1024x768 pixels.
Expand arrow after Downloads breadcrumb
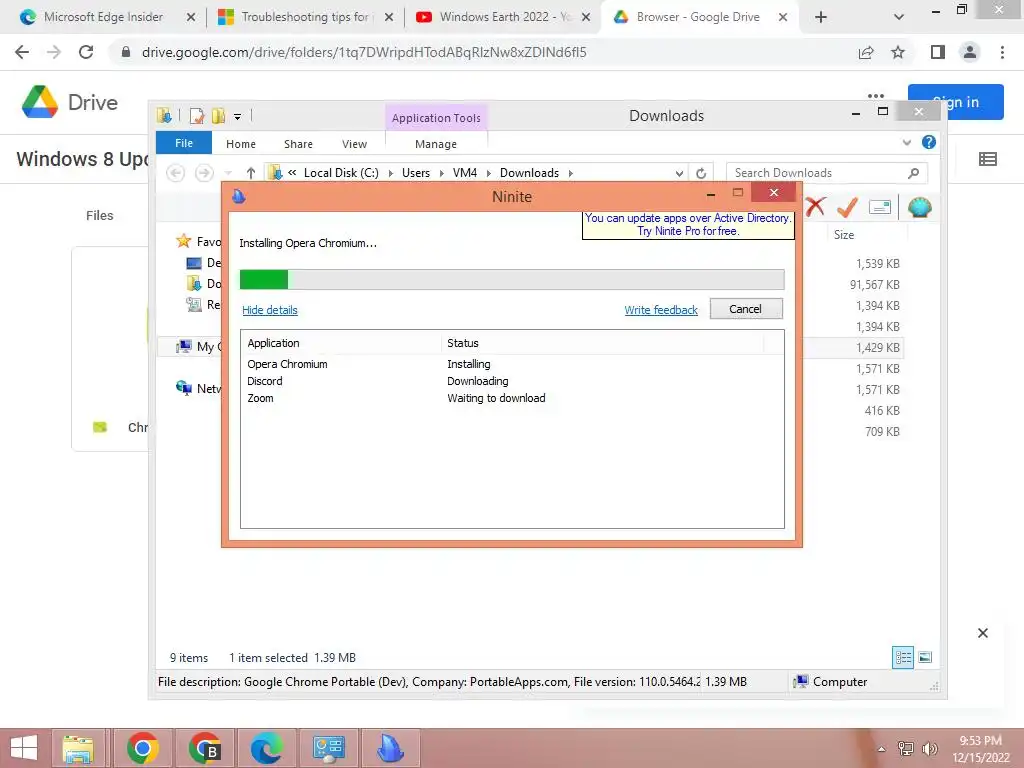click(x=571, y=173)
